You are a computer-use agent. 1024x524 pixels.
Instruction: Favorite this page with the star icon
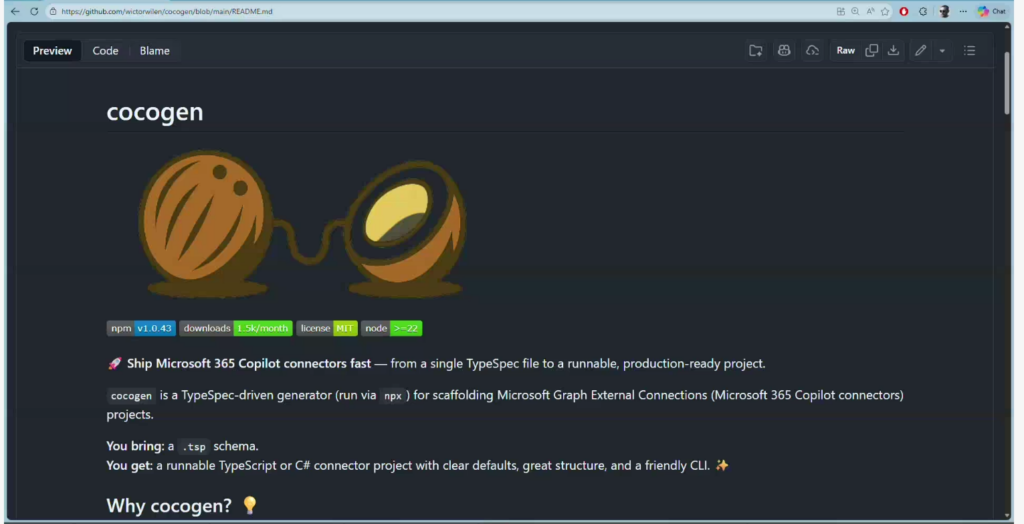click(x=885, y=11)
